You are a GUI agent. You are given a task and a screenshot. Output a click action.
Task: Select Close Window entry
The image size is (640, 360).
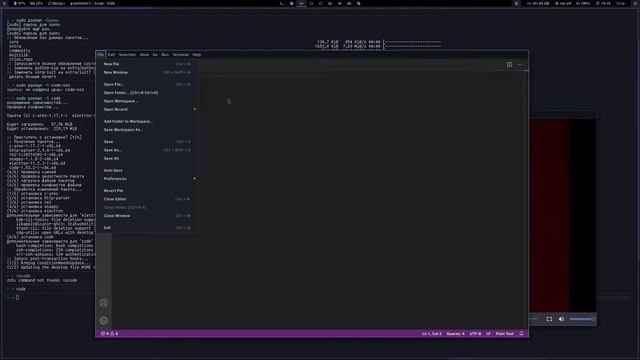click(x=147, y=216)
